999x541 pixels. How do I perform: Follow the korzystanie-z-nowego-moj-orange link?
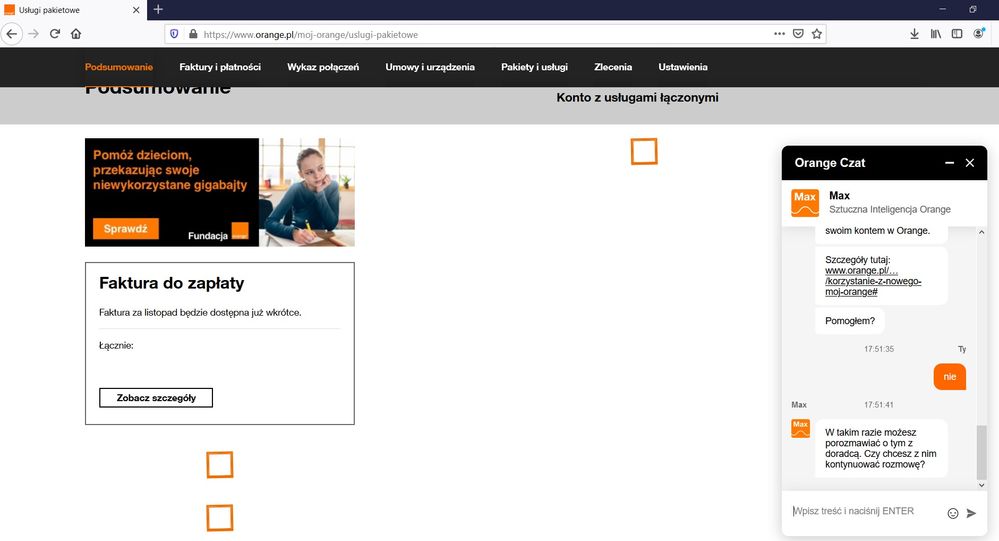(x=873, y=281)
